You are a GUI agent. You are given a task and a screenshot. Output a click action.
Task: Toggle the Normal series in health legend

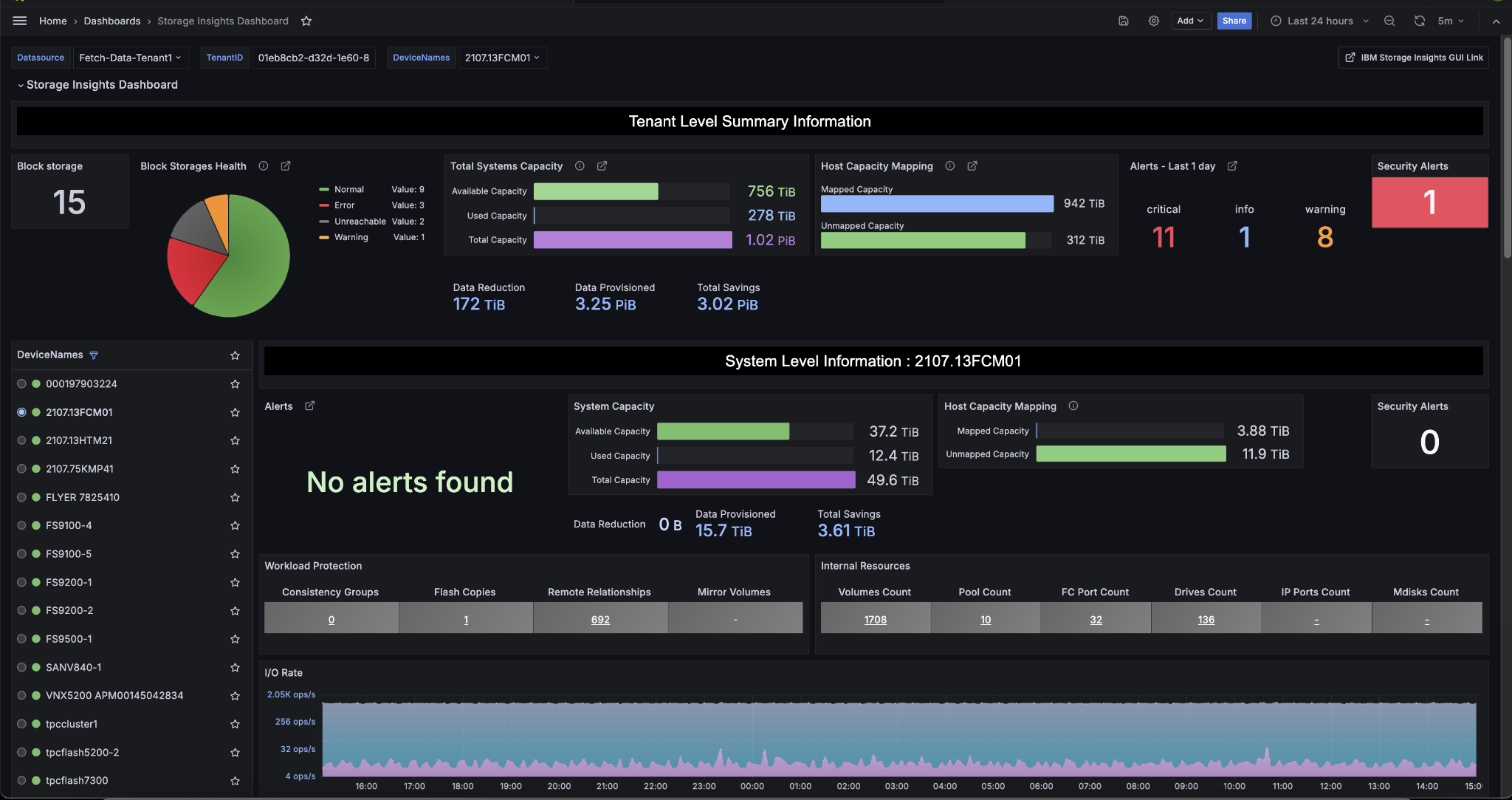click(348, 190)
